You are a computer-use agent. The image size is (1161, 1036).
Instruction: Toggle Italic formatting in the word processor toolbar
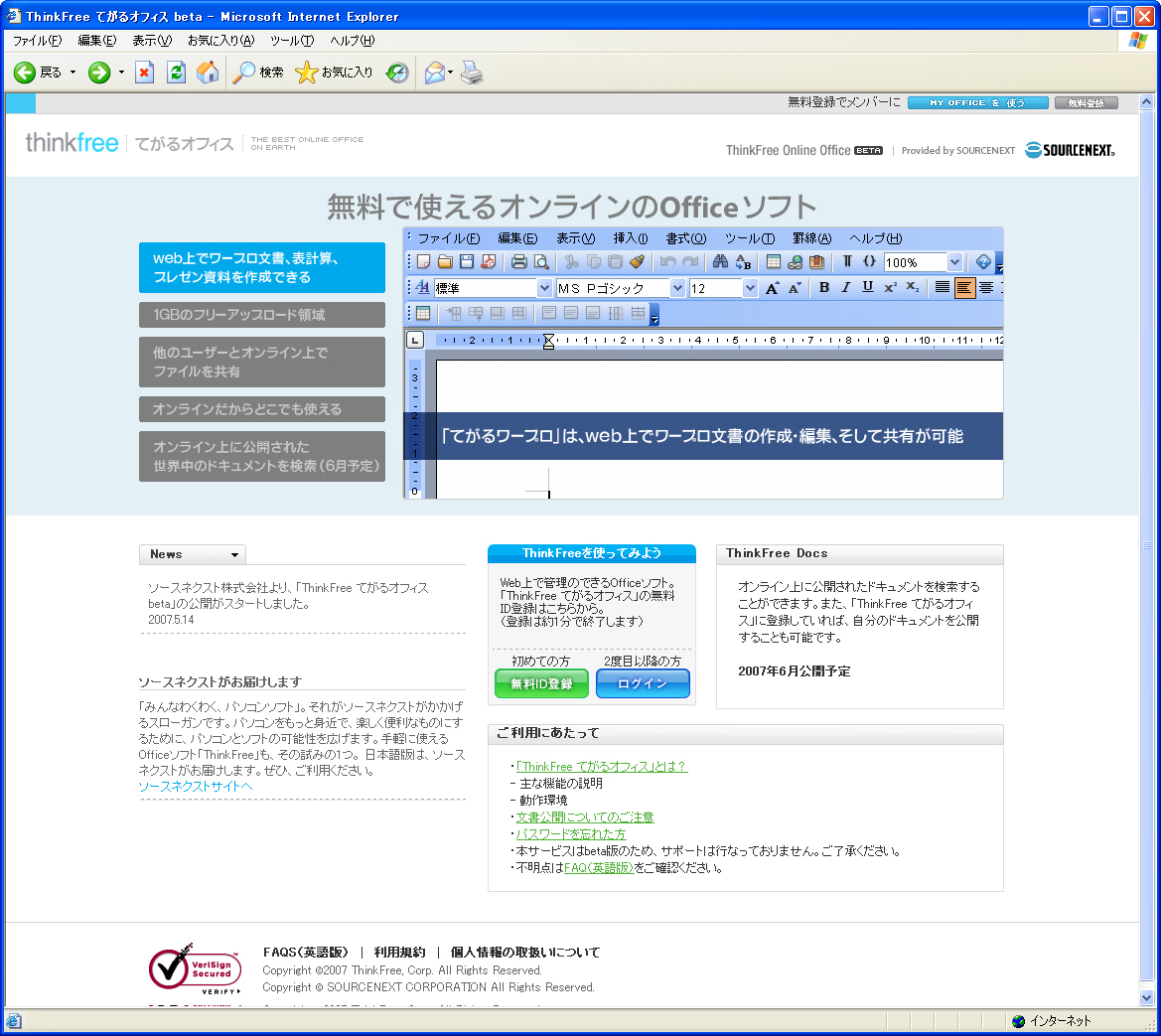[x=845, y=287]
